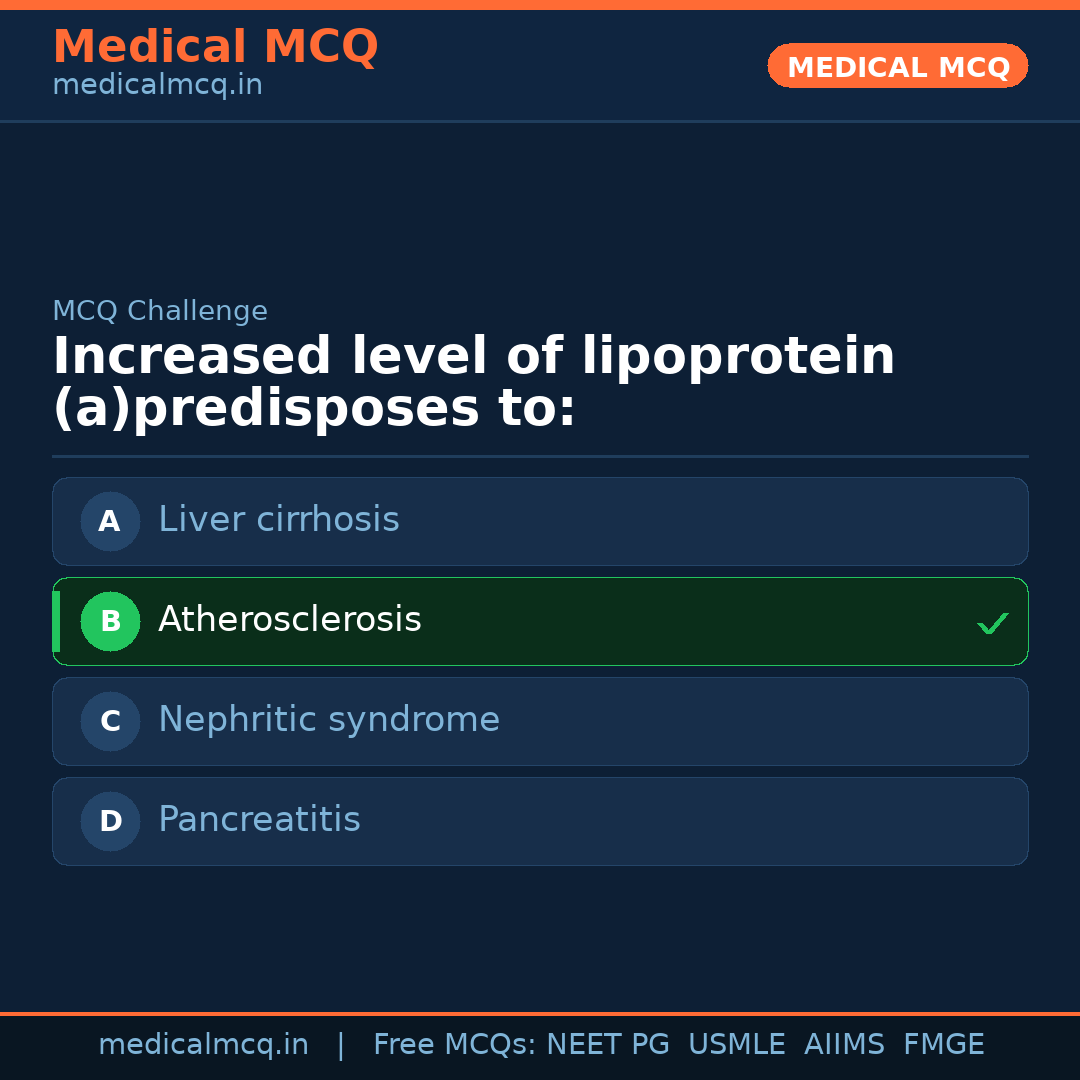Visit medicalmcq.in link under the title
This screenshot has height=1080, width=1080.
coord(157,85)
